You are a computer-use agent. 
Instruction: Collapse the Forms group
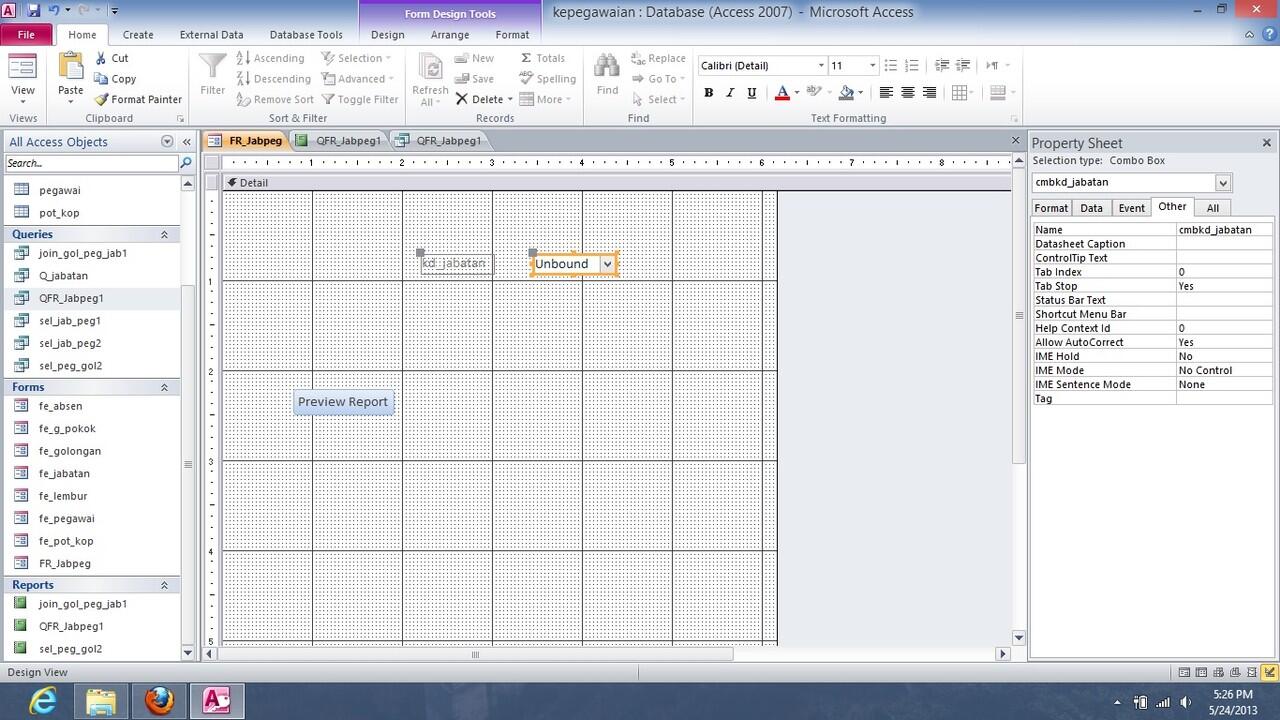point(165,387)
